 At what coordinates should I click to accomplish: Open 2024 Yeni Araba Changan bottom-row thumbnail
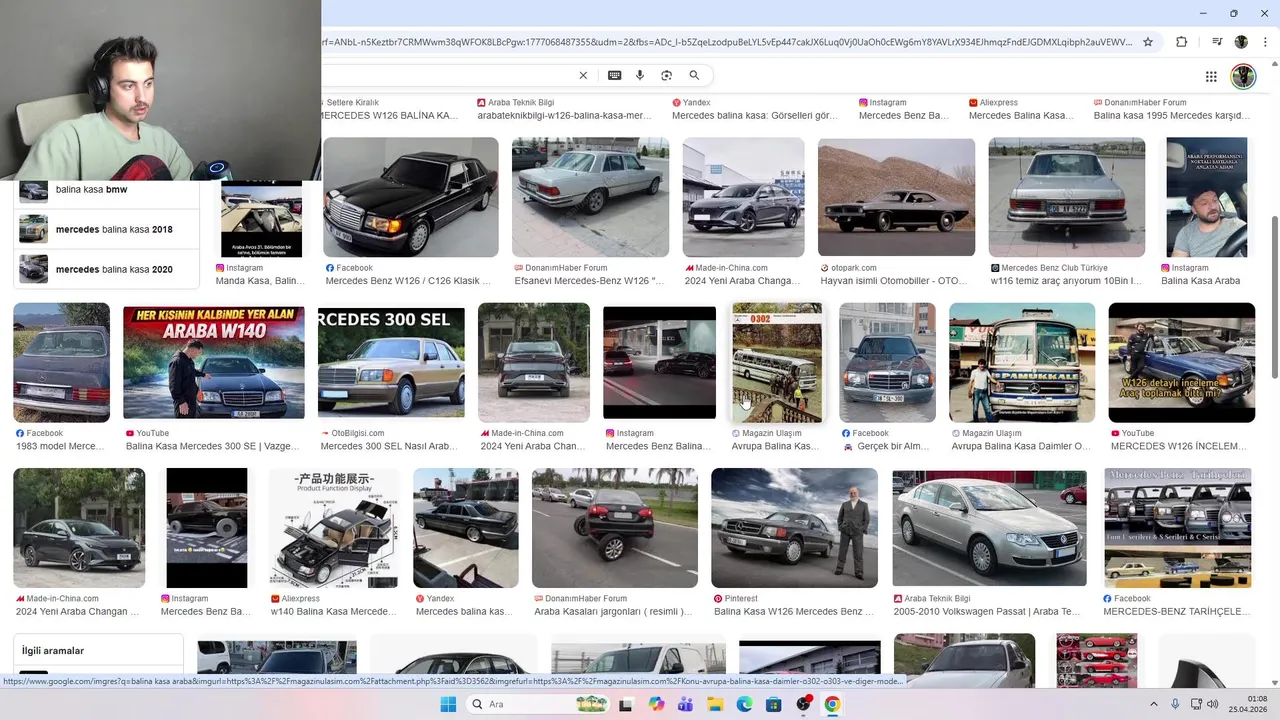[79, 527]
